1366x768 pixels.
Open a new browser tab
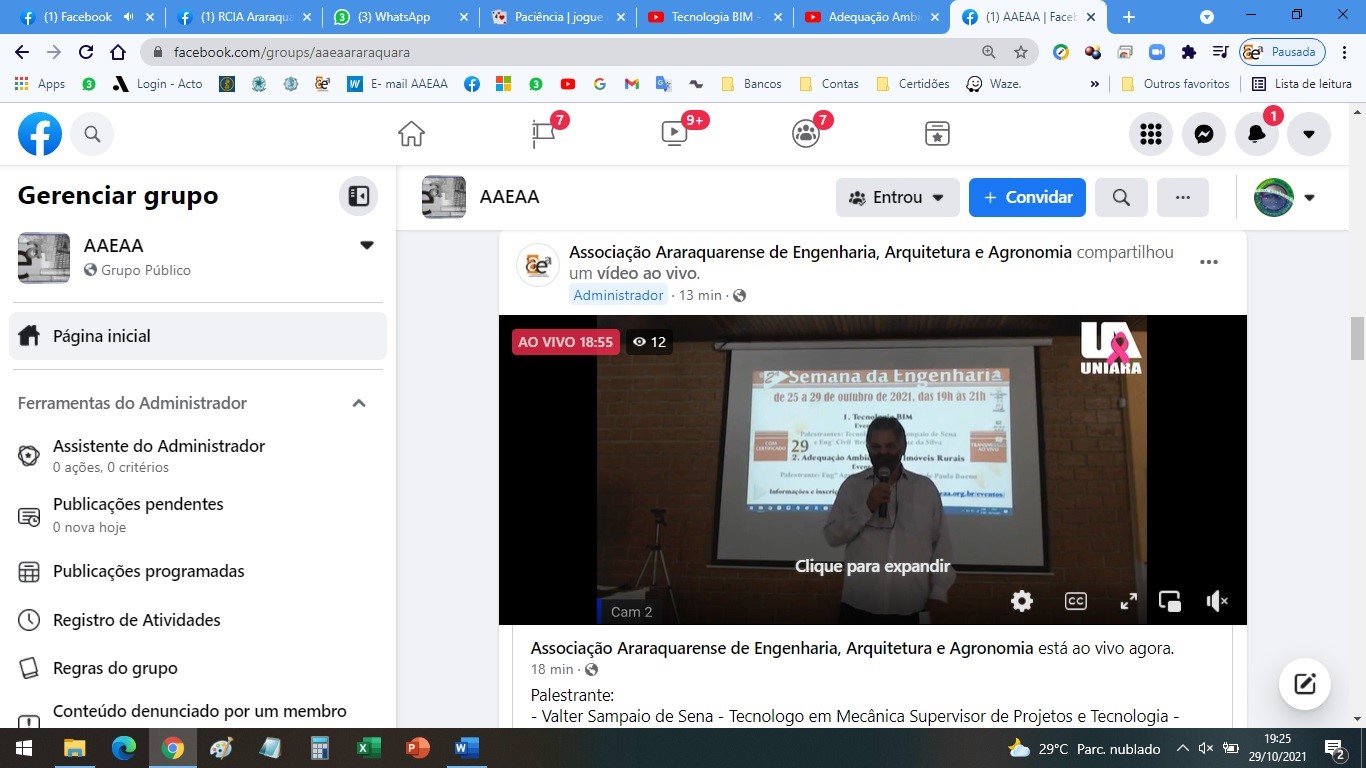coord(1129,17)
